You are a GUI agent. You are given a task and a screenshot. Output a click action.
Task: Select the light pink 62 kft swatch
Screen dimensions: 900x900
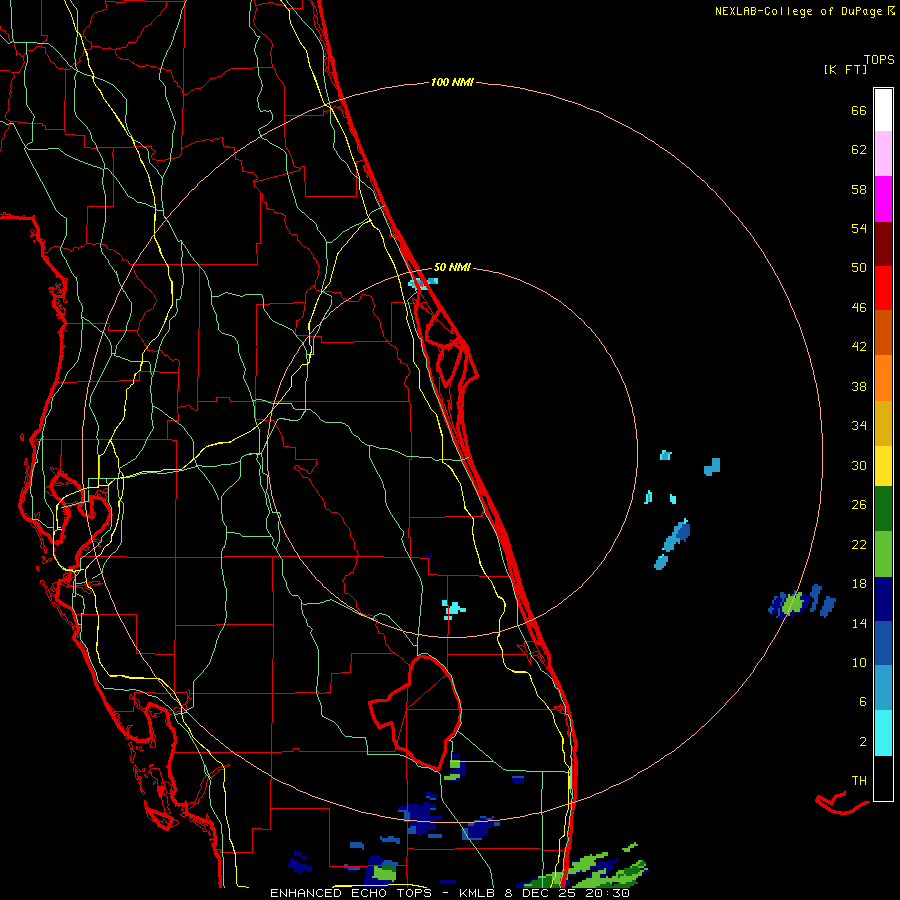click(x=883, y=153)
